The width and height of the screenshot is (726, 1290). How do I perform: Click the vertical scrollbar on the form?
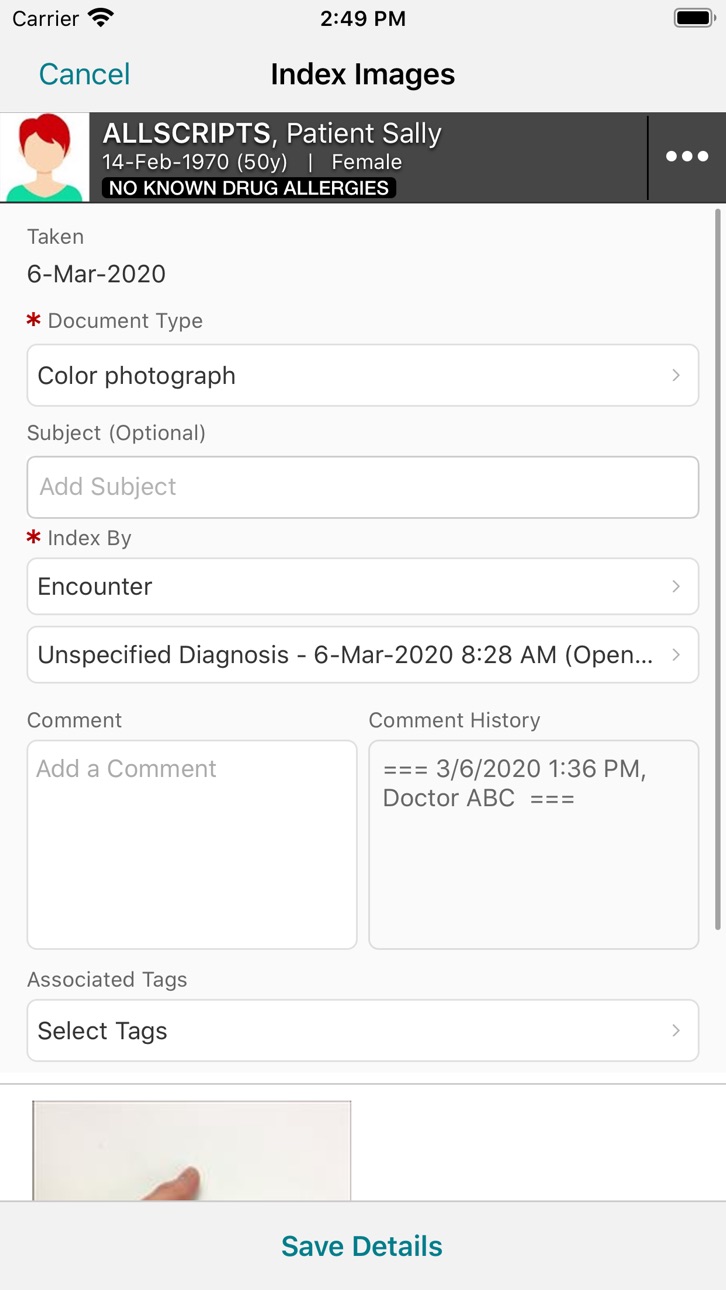(718, 570)
